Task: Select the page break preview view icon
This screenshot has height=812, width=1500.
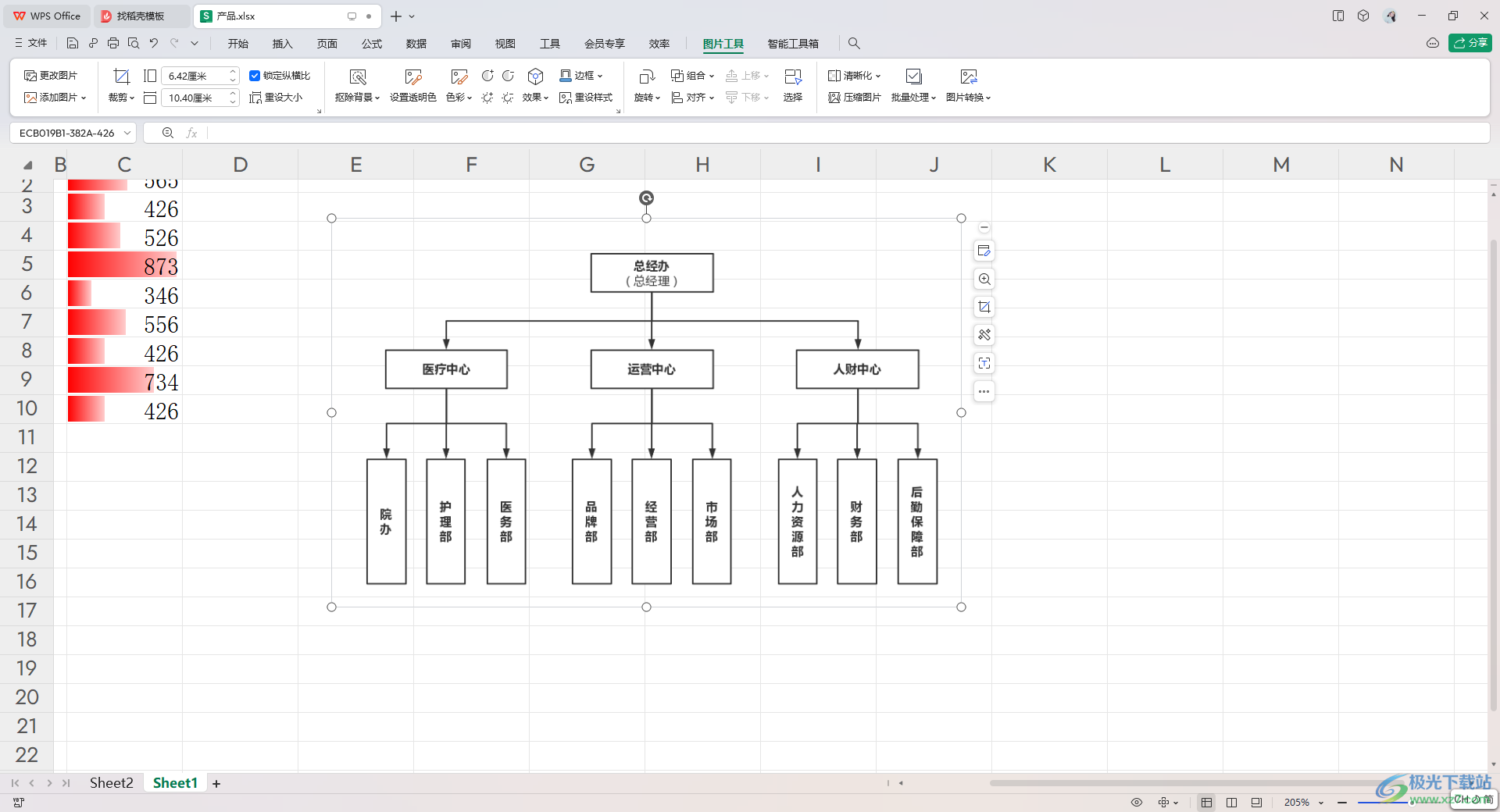Action: pyautogui.click(x=1256, y=802)
